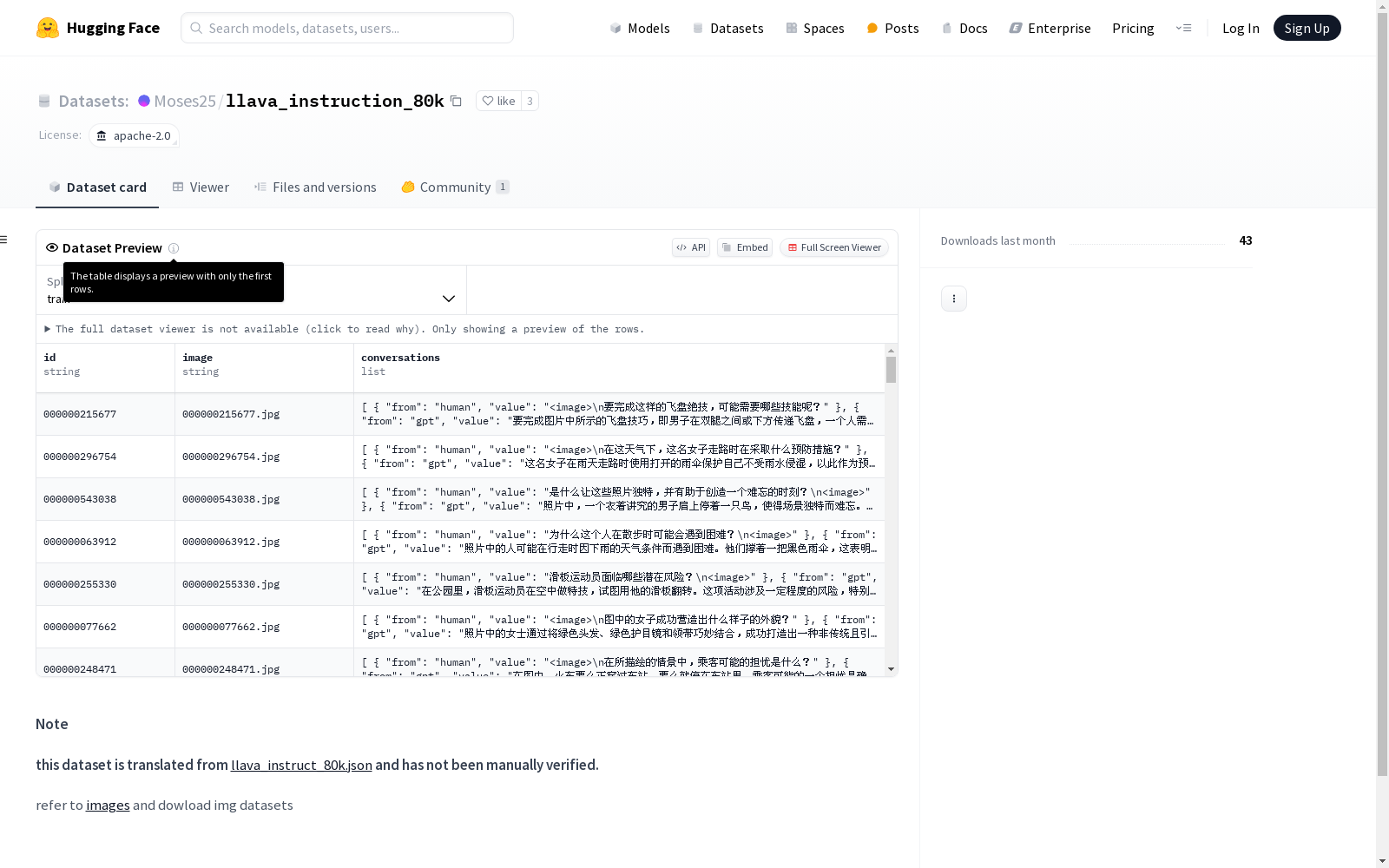Click the Hugging Face logo icon
Image resolution: width=1389 pixels, height=868 pixels.
tap(48, 28)
